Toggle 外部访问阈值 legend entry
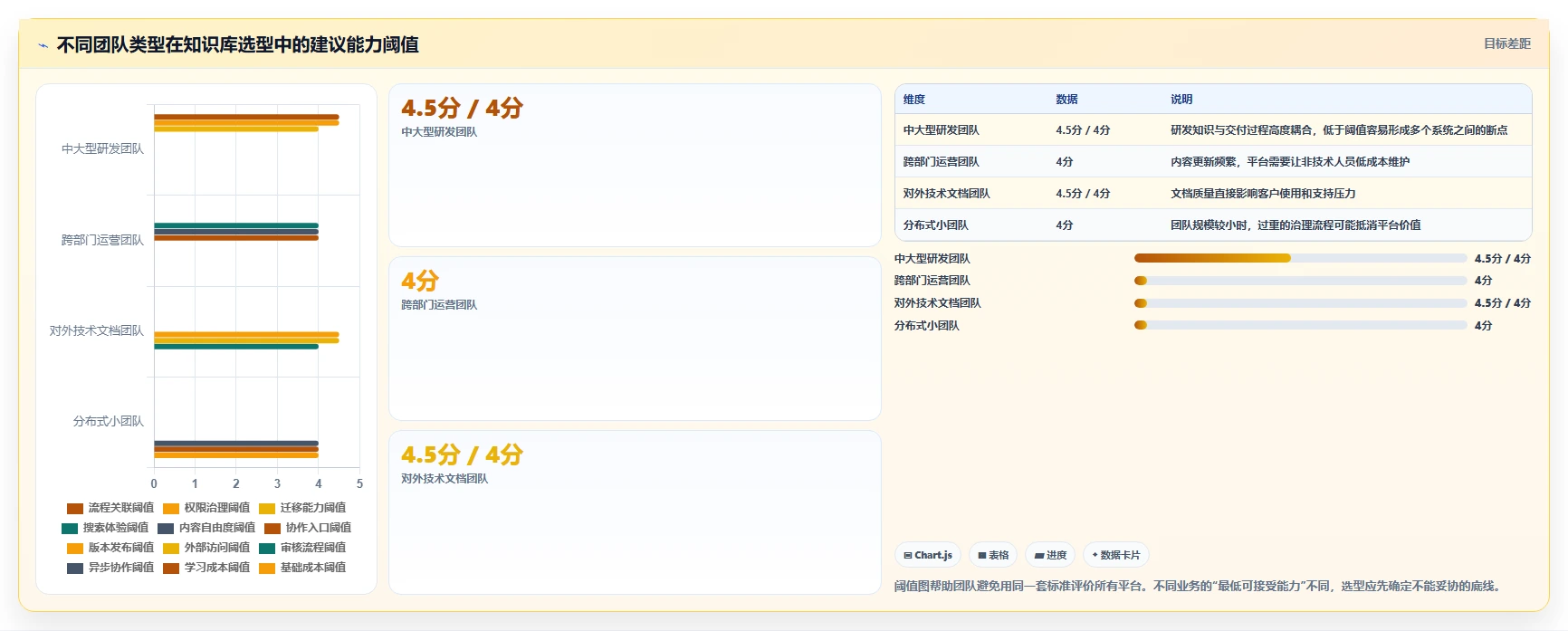 pyautogui.click(x=206, y=548)
